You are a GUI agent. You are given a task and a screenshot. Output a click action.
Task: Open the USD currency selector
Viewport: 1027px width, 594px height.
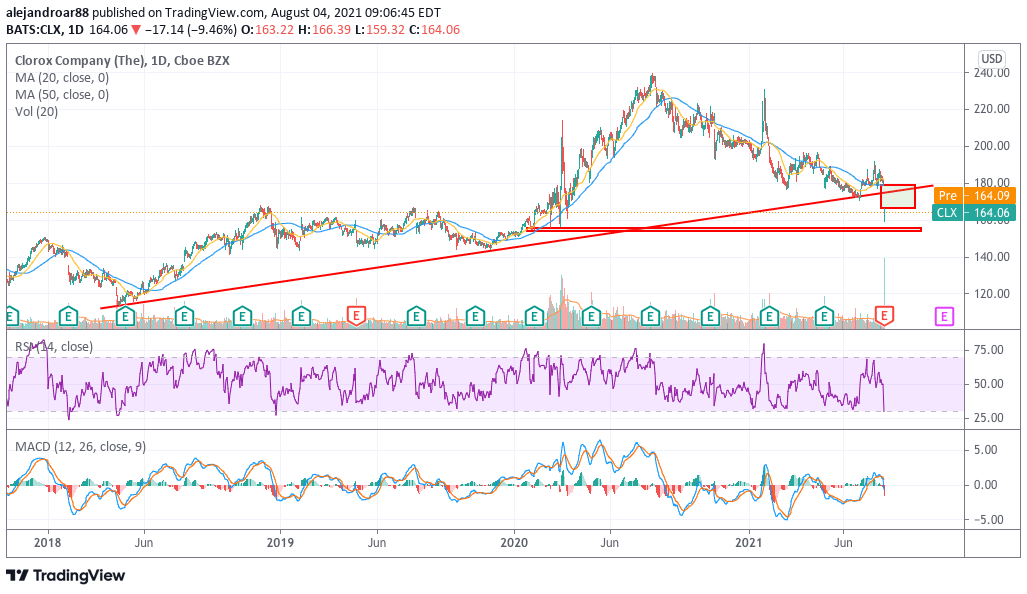[991, 58]
